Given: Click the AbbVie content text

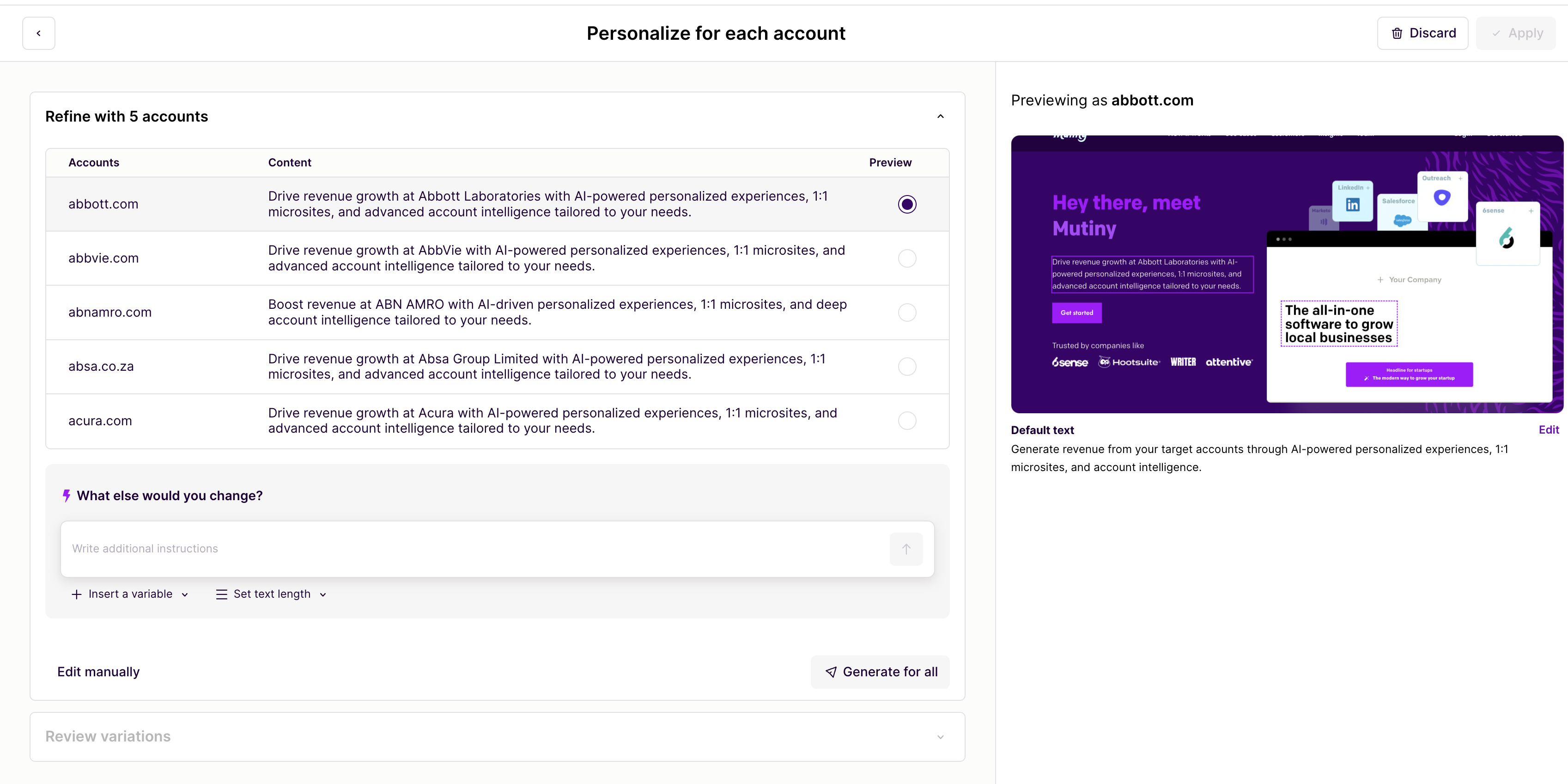Looking at the screenshot, I should (x=556, y=258).
